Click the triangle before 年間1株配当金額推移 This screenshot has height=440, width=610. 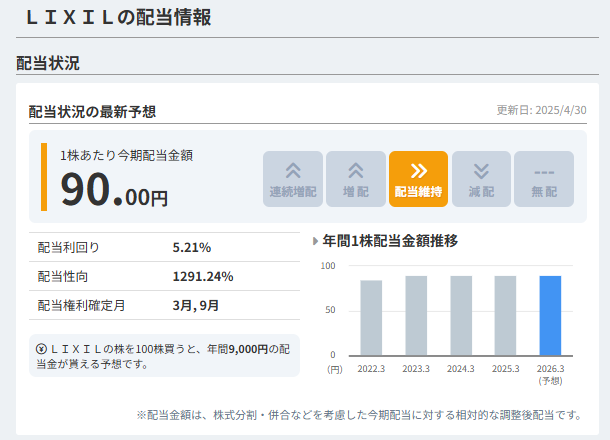pyautogui.click(x=316, y=241)
